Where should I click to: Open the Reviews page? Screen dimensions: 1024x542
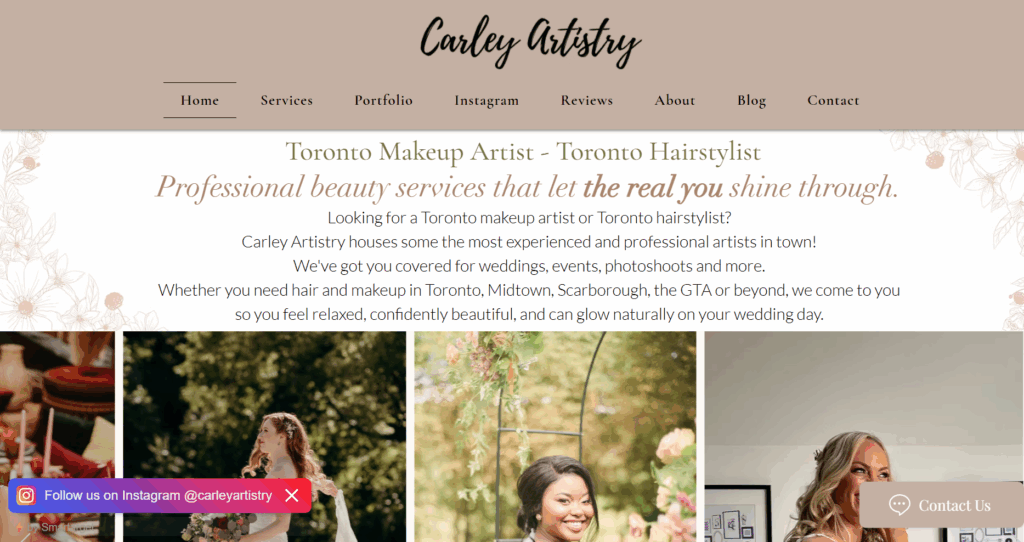[586, 100]
